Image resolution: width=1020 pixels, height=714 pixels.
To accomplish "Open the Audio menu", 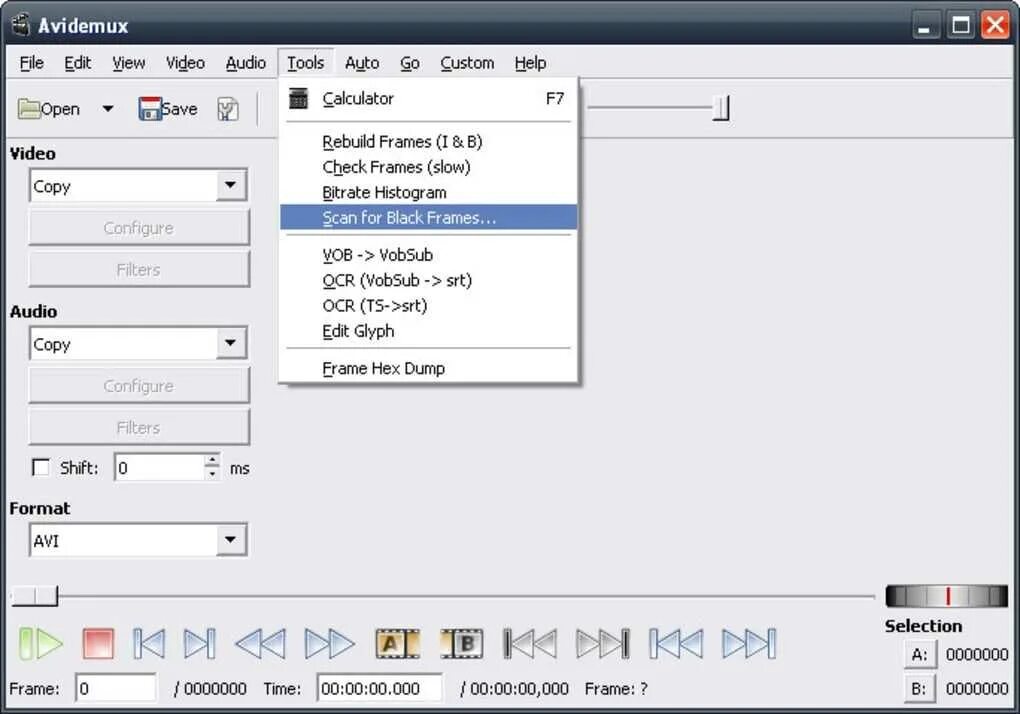I will 245,63.
